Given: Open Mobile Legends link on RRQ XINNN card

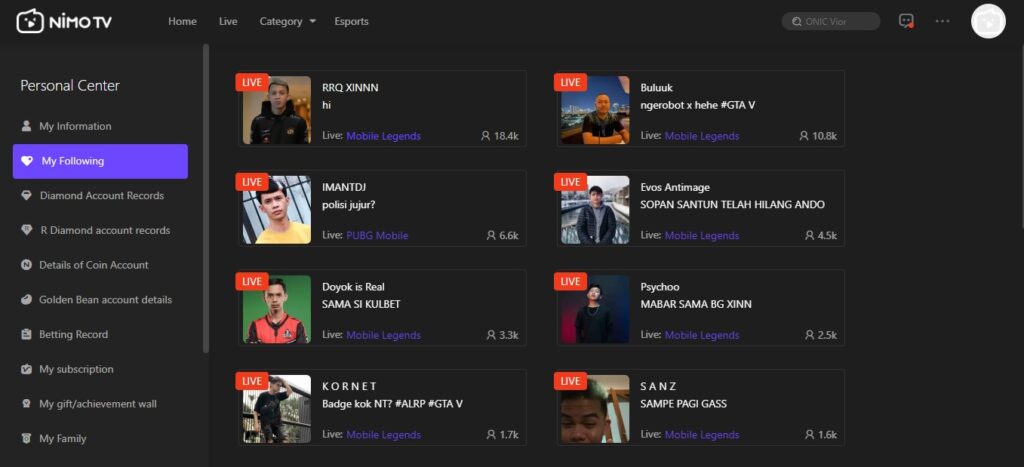Looking at the screenshot, I should click(x=383, y=136).
